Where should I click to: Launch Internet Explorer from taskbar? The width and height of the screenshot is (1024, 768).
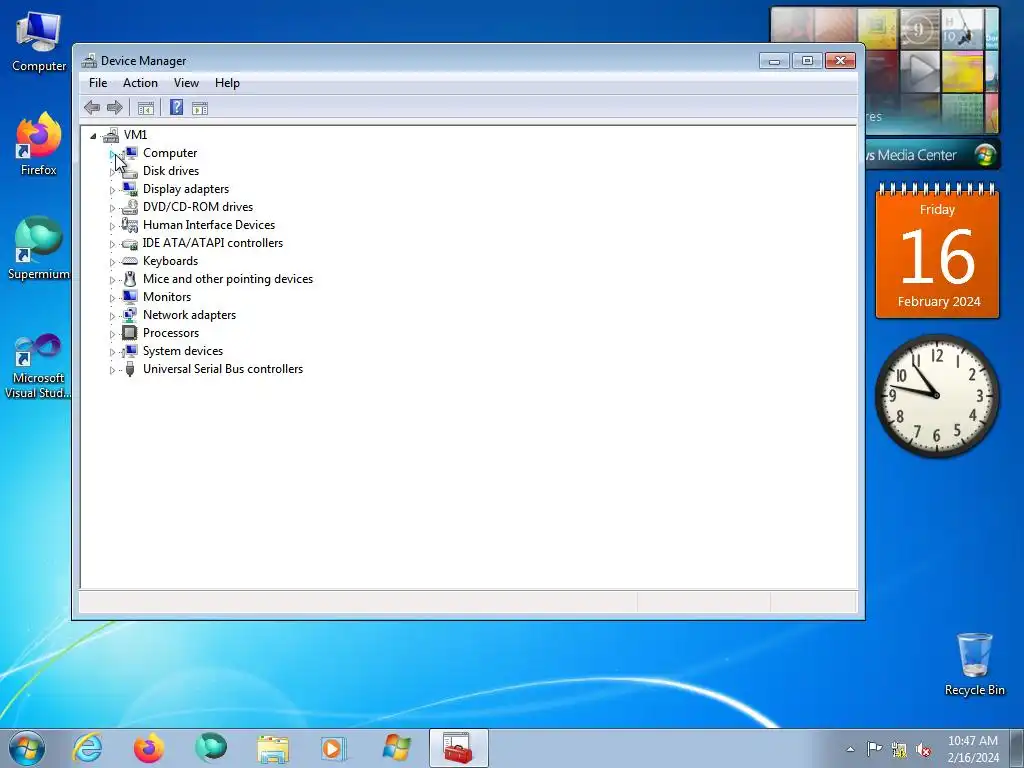88,748
